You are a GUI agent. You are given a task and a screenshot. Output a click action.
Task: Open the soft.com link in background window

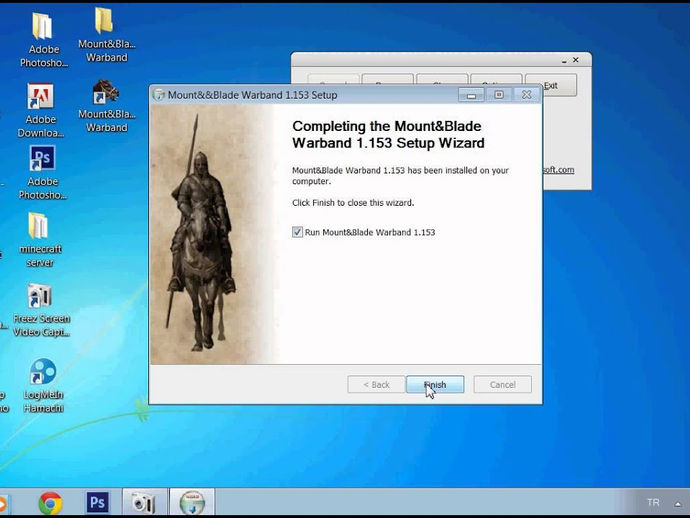tap(558, 170)
